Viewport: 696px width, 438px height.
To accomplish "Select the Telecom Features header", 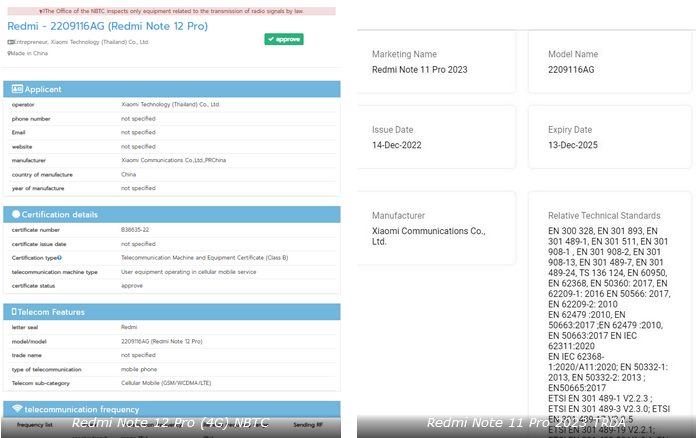I will 172,312.
